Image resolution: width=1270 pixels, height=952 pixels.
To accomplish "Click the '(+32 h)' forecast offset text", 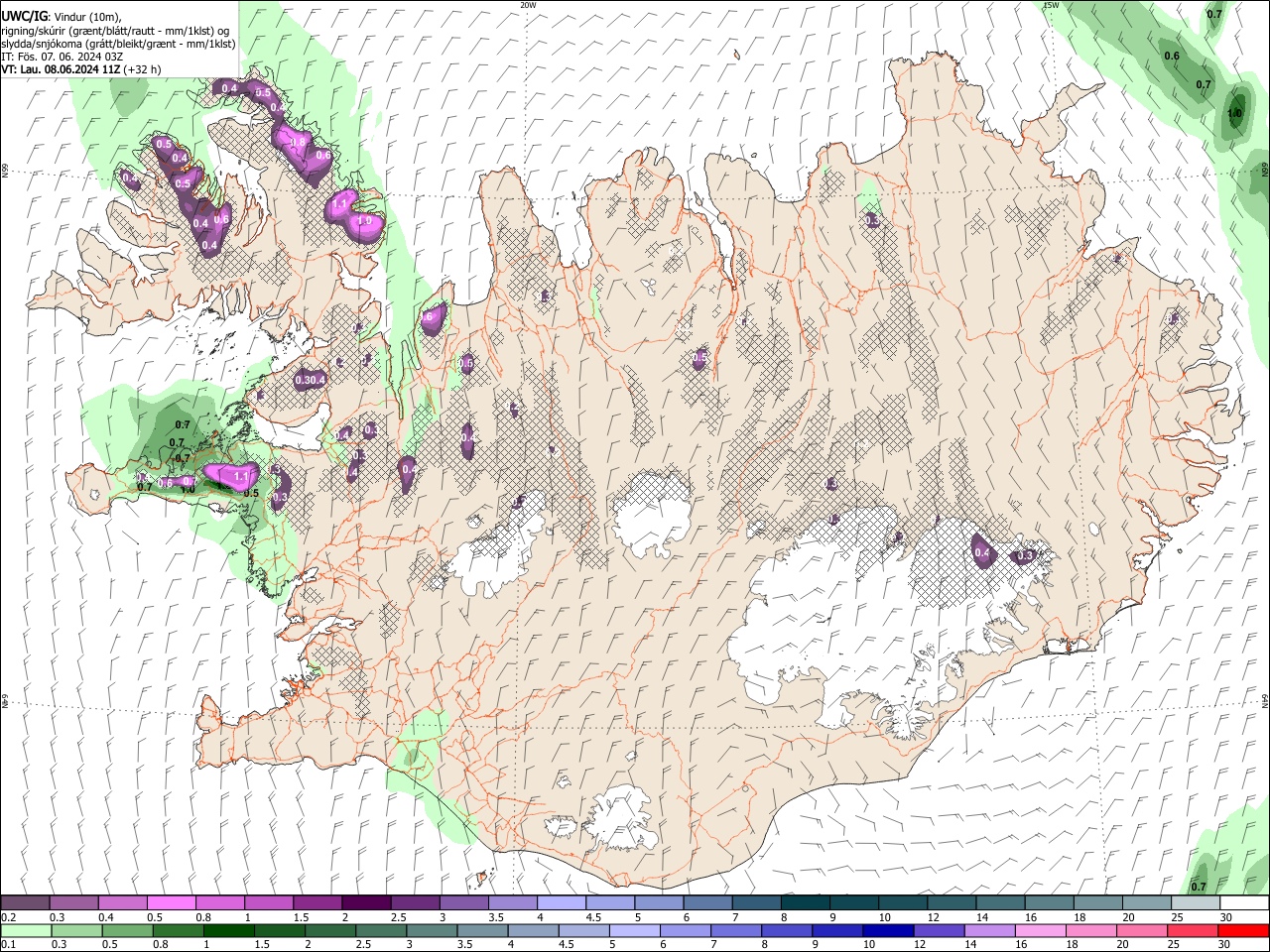I will click(x=143, y=69).
